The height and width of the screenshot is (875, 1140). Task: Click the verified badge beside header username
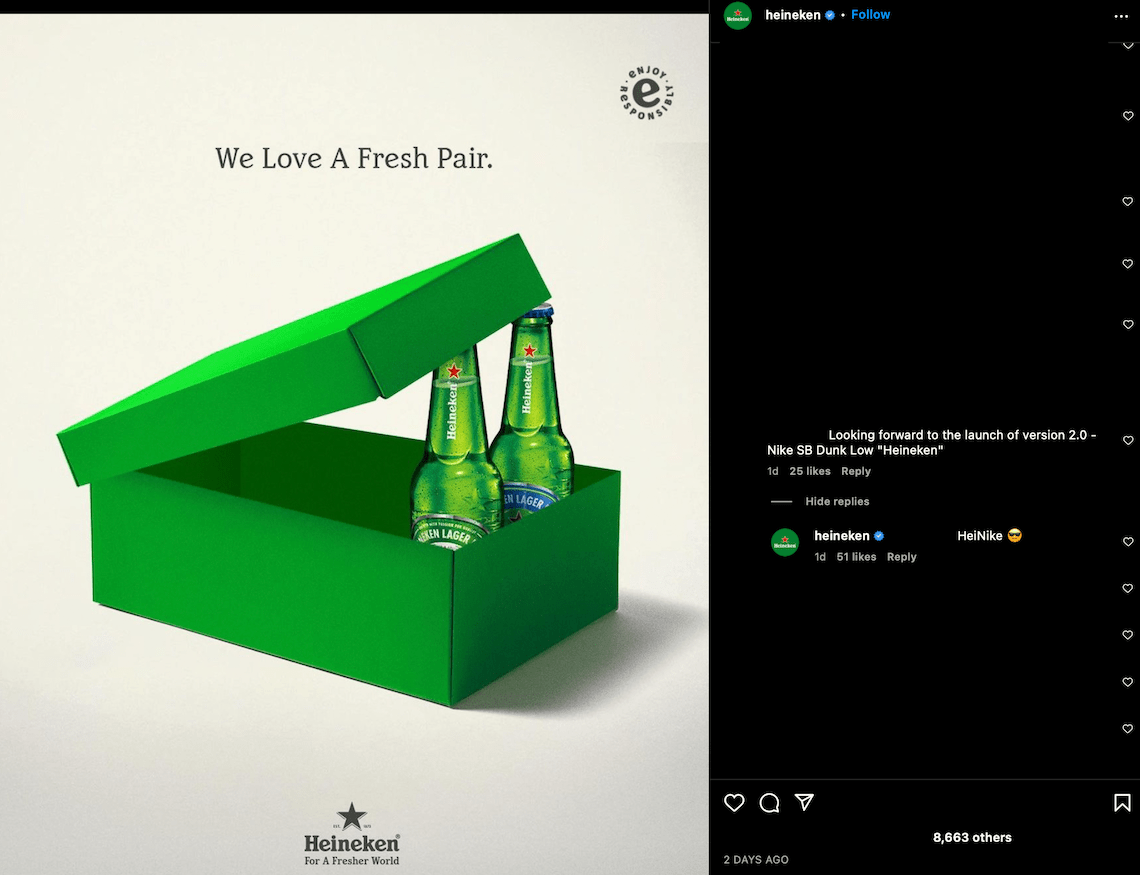click(830, 15)
